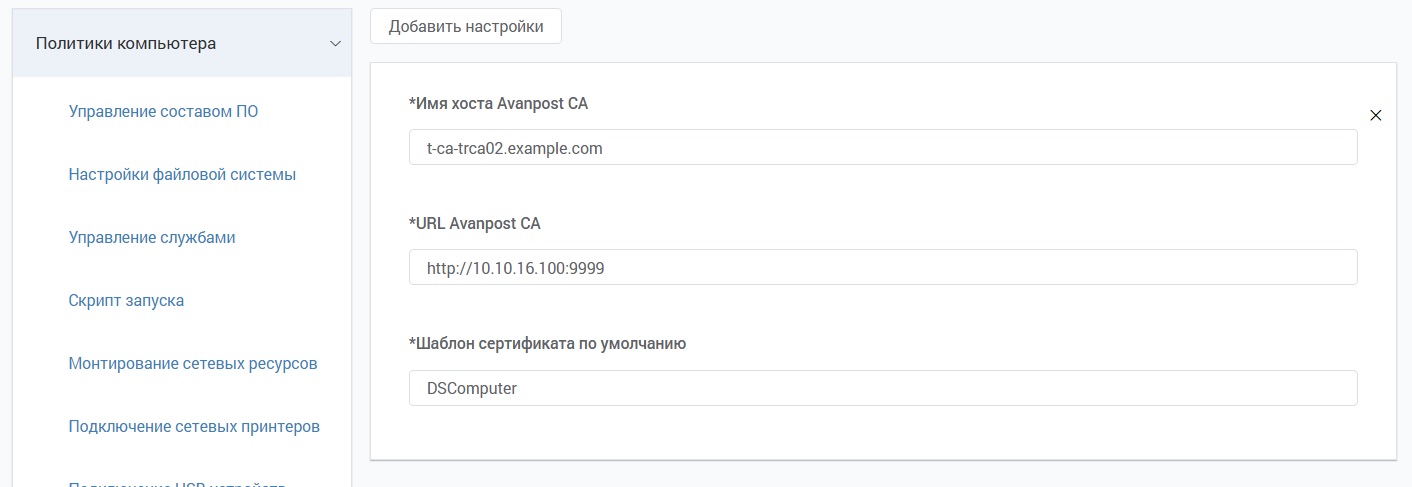The width and height of the screenshot is (1412, 487).
Task: Open Управление составом ПО policy
Action: point(163,112)
